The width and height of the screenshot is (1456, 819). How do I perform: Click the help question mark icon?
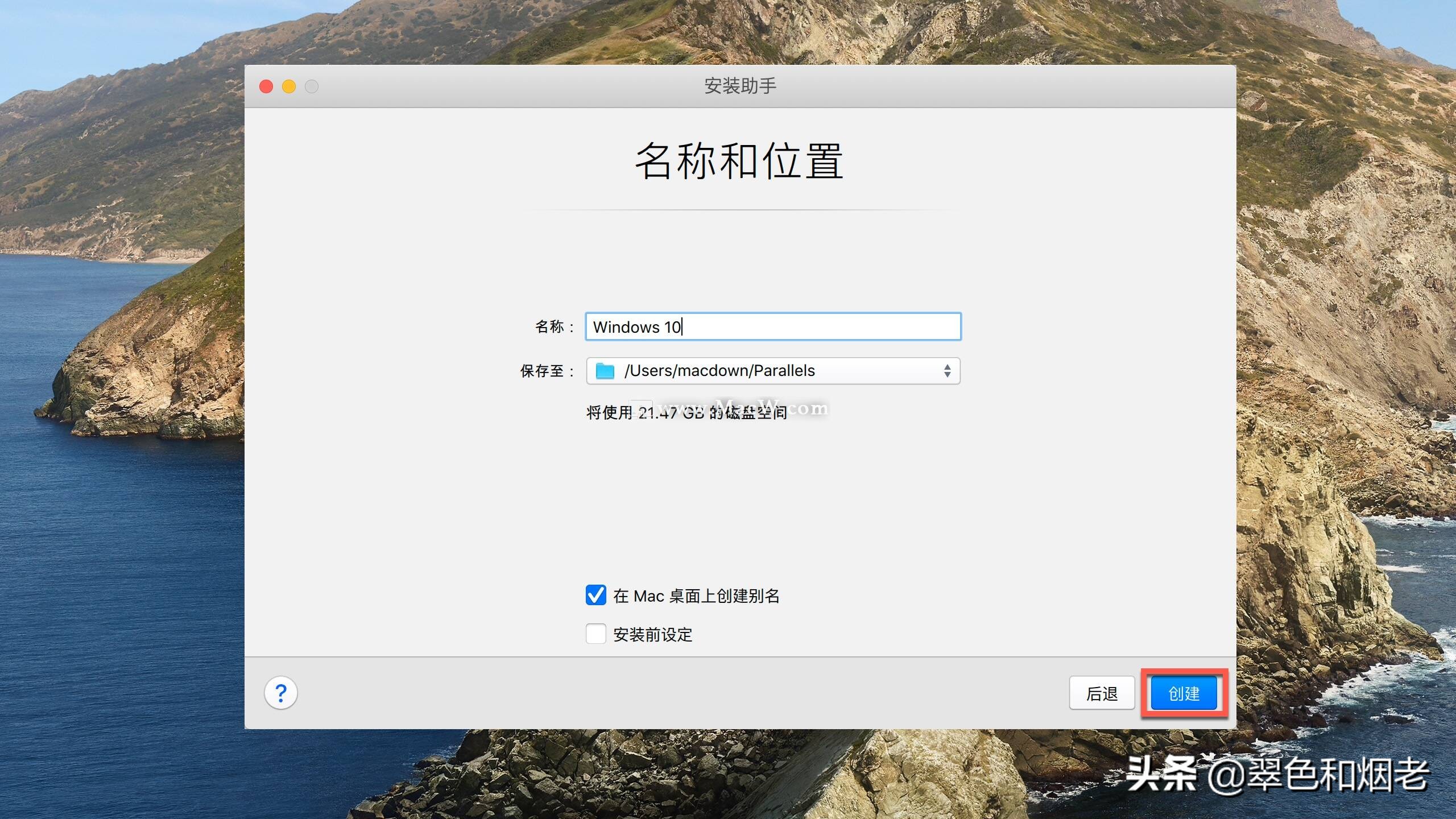[281, 693]
